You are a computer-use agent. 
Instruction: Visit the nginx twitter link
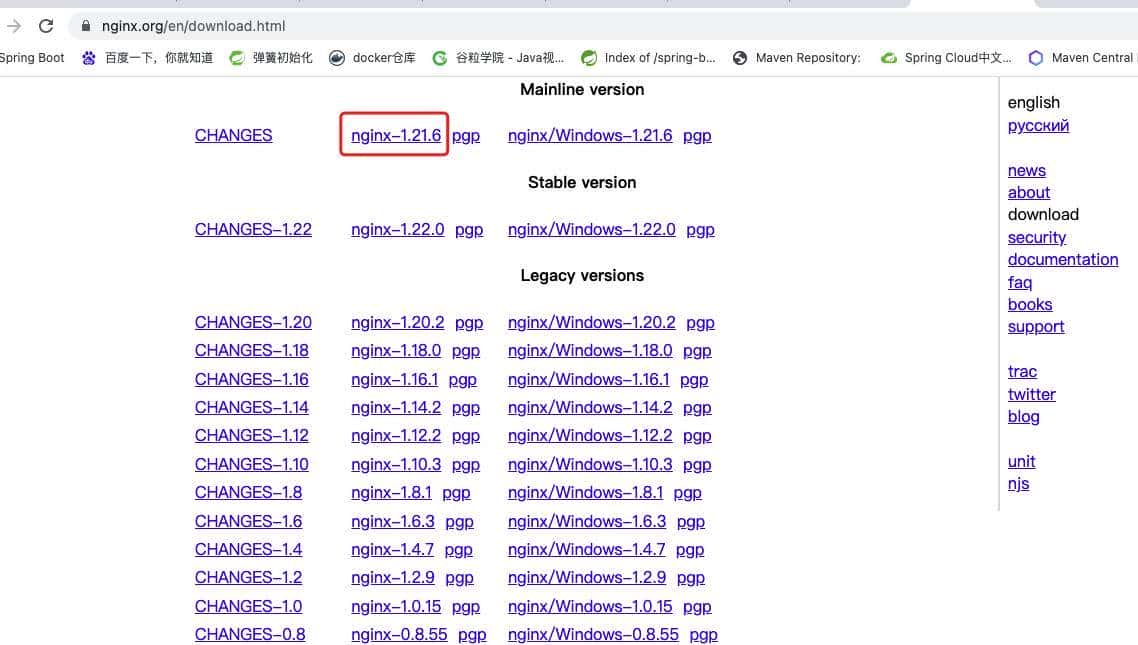(1031, 394)
